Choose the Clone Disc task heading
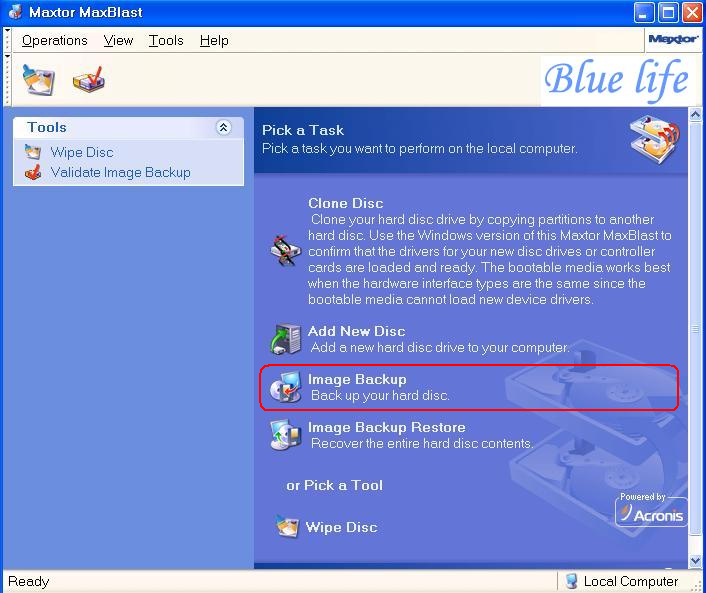 tap(346, 203)
